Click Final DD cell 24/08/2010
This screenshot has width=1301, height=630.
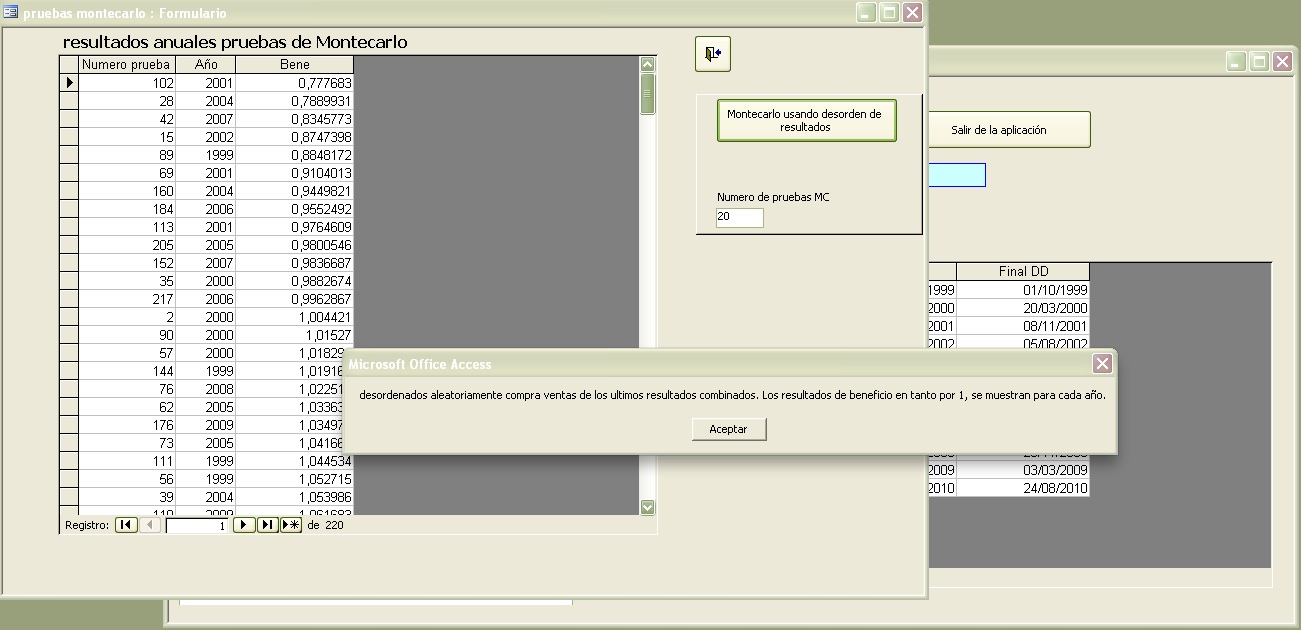coord(1023,488)
